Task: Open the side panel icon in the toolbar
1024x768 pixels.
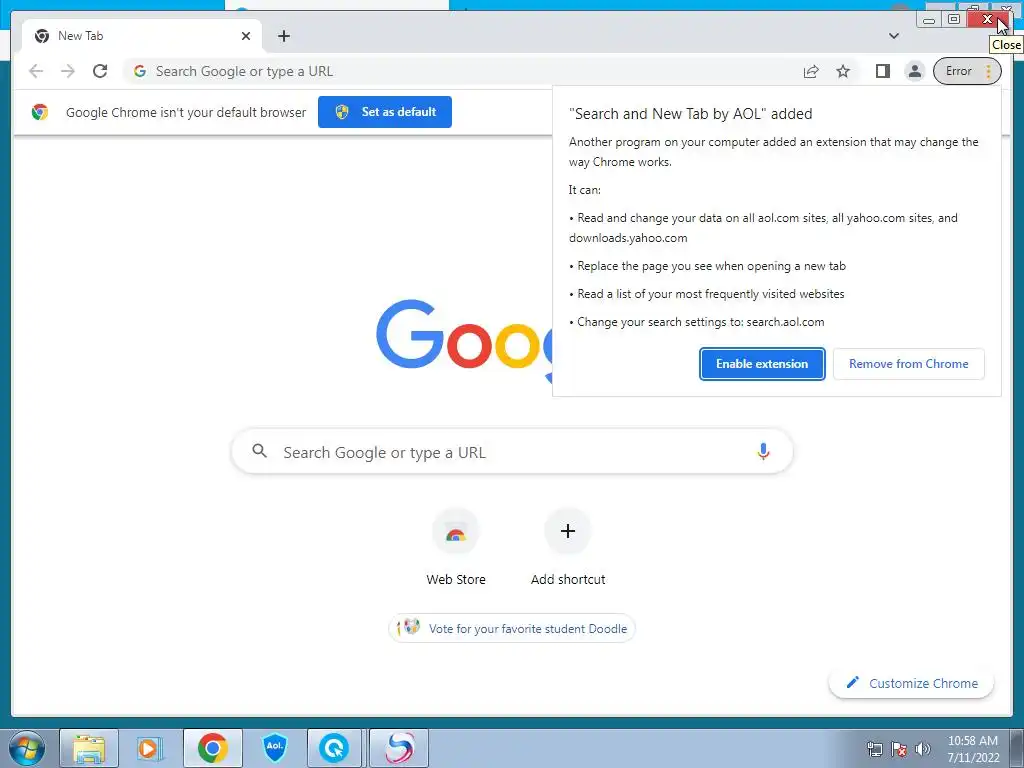Action: click(882, 71)
